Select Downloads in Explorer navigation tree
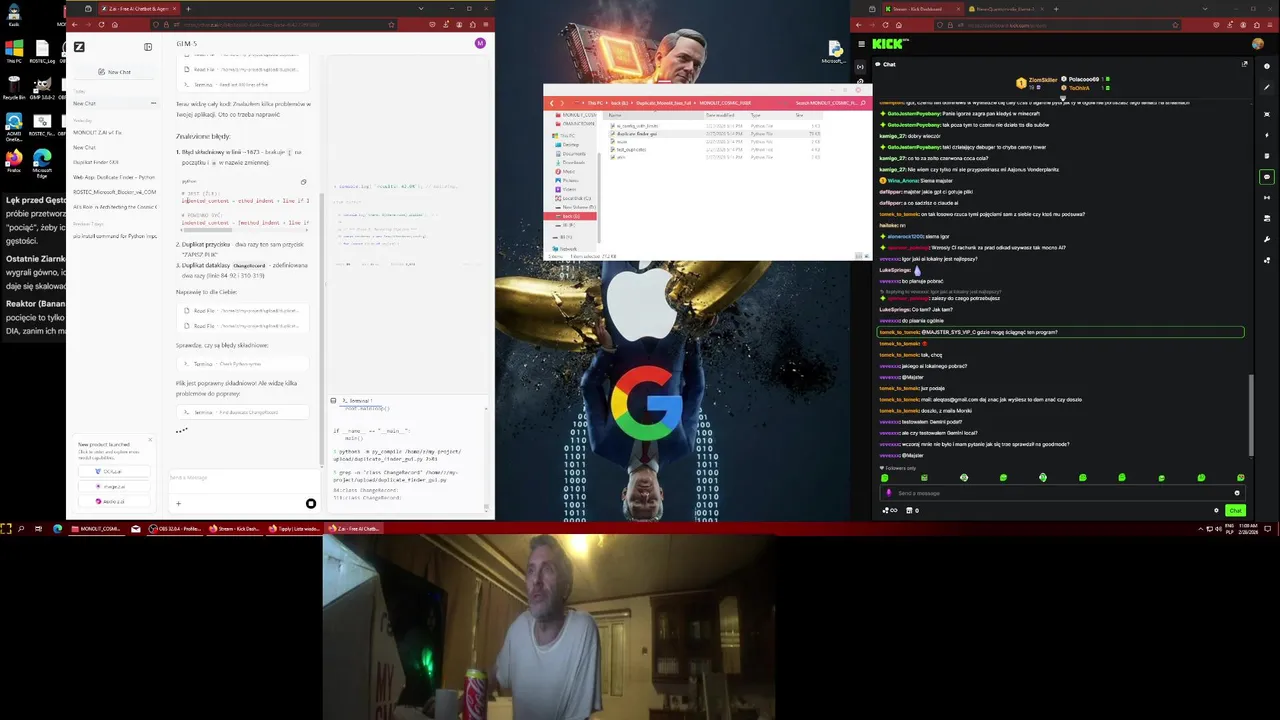The height and width of the screenshot is (720, 1280). [573, 162]
